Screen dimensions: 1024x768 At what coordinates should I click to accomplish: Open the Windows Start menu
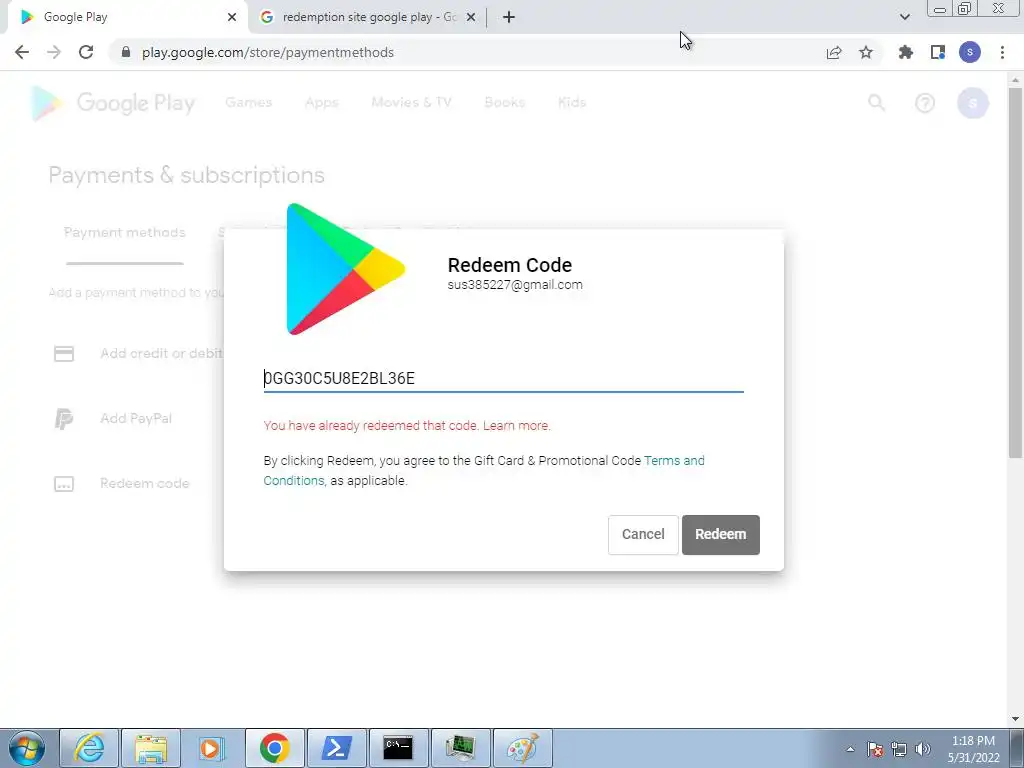pos(27,748)
